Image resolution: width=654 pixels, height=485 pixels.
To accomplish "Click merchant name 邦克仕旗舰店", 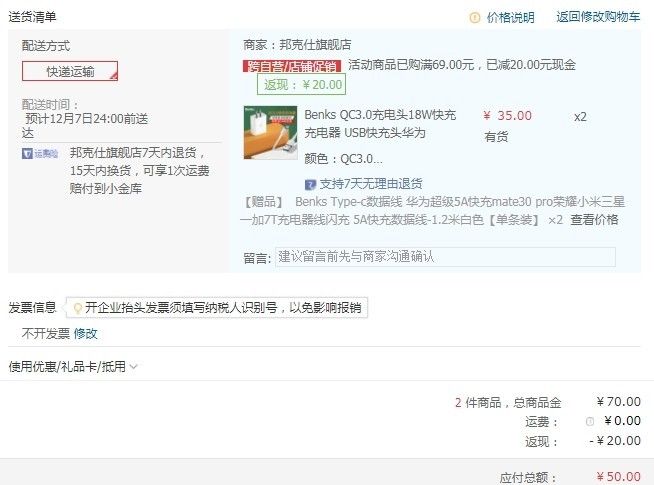I will pyautogui.click(x=315, y=45).
